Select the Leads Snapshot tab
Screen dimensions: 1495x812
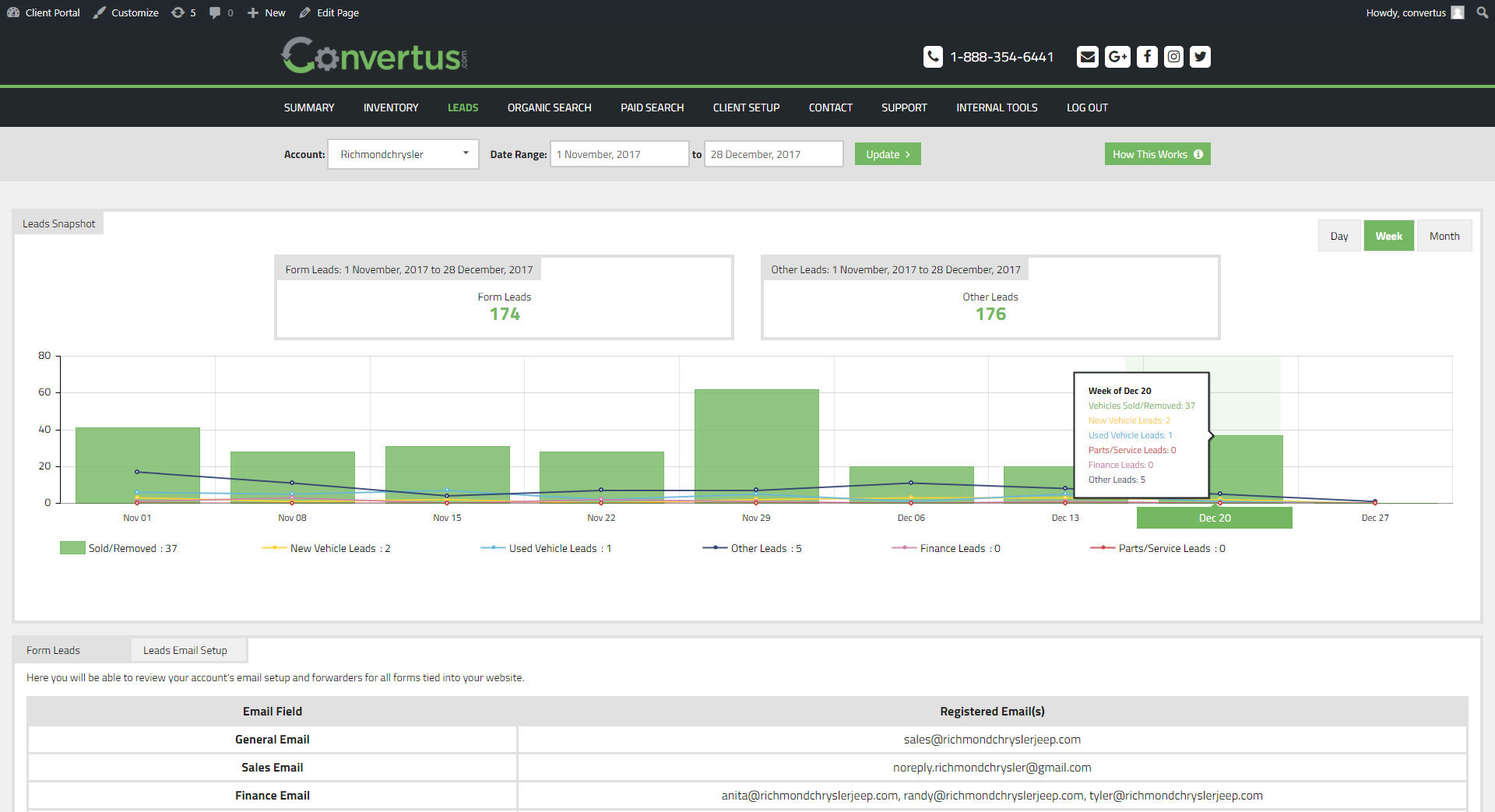click(x=58, y=223)
